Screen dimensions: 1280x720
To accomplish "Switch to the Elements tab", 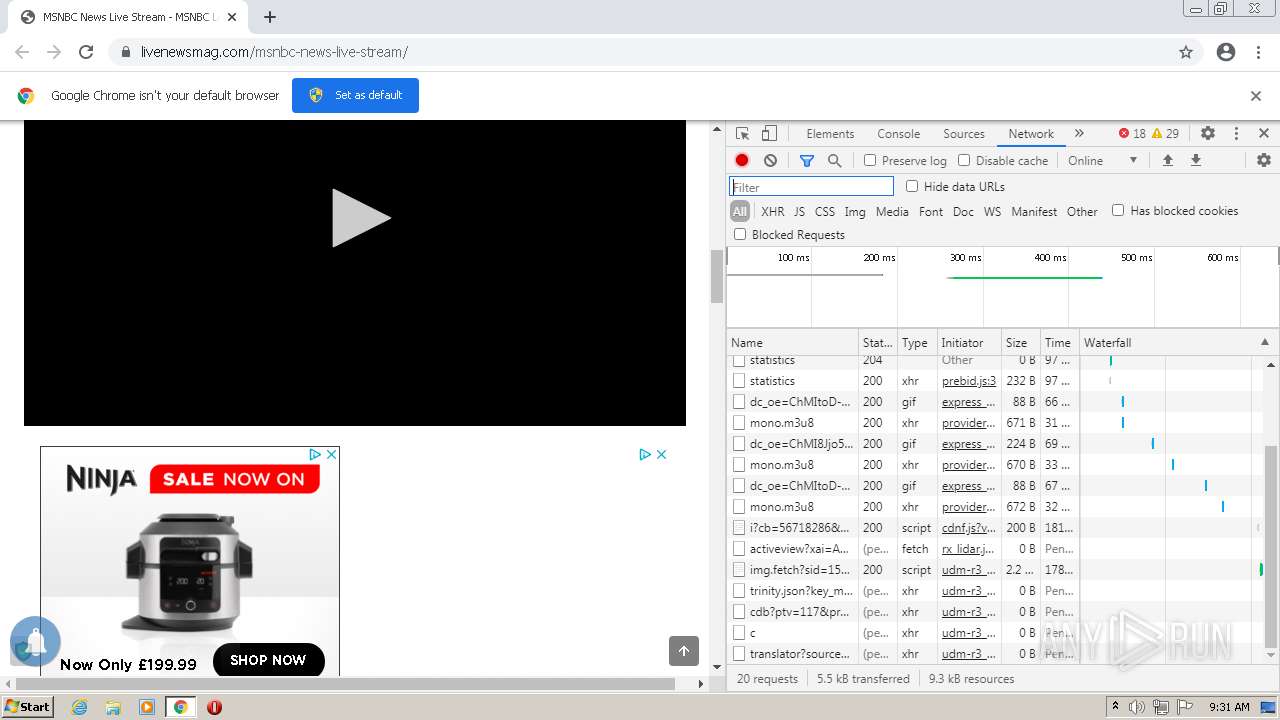I will [x=830, y=133].
